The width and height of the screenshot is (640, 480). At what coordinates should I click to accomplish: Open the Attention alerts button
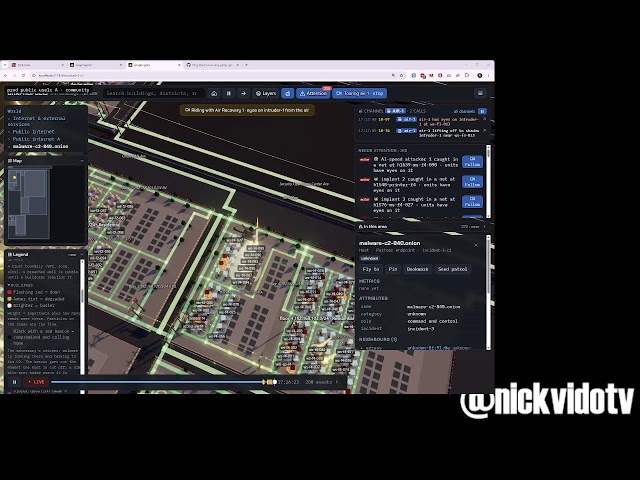[x=313, y=93]
